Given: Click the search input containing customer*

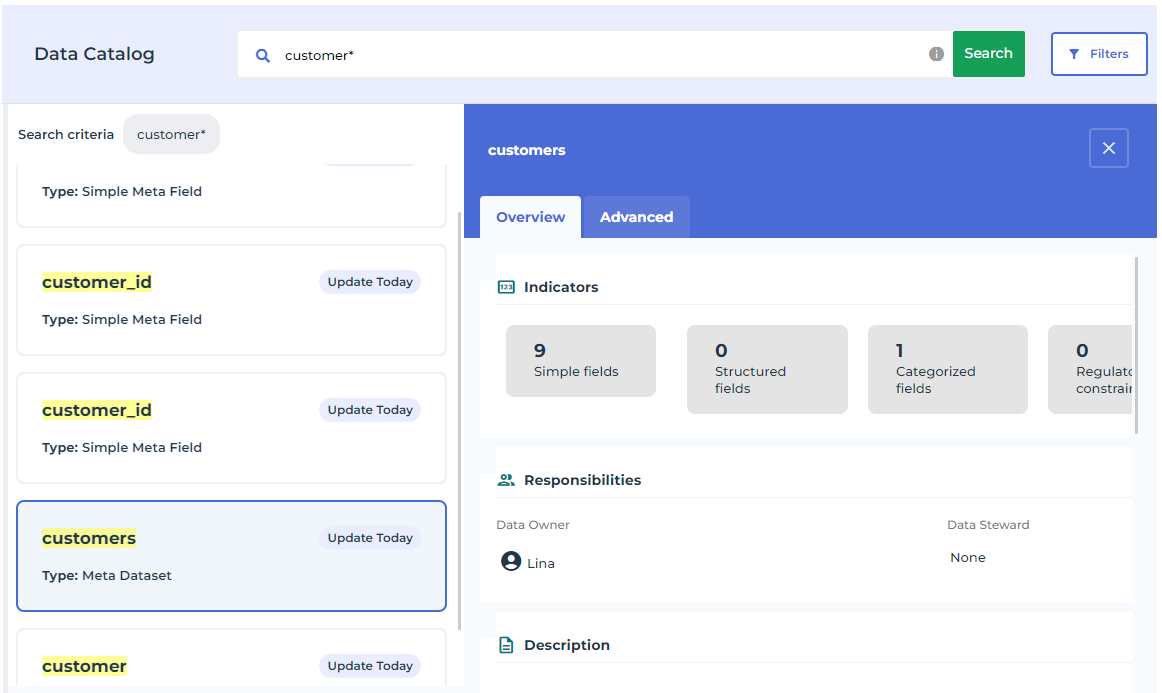Looking at the screenshot, I should click(600, 55).
